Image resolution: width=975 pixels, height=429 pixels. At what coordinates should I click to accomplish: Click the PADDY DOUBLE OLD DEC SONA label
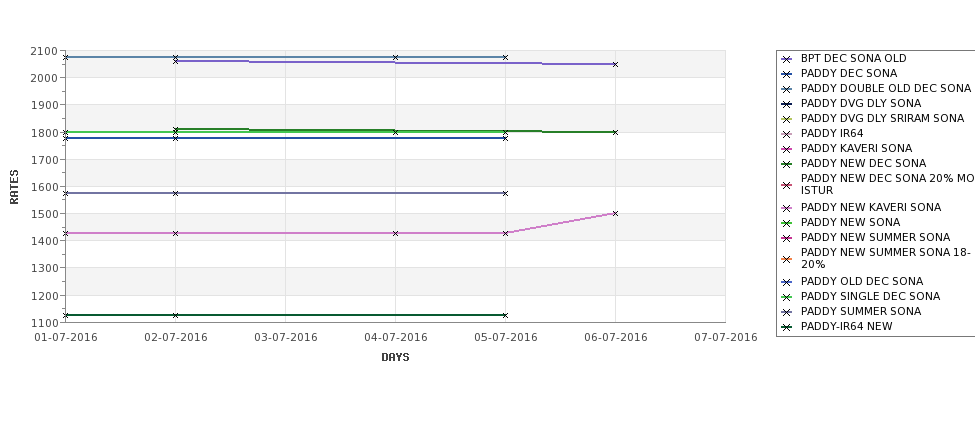coord(885,88)
